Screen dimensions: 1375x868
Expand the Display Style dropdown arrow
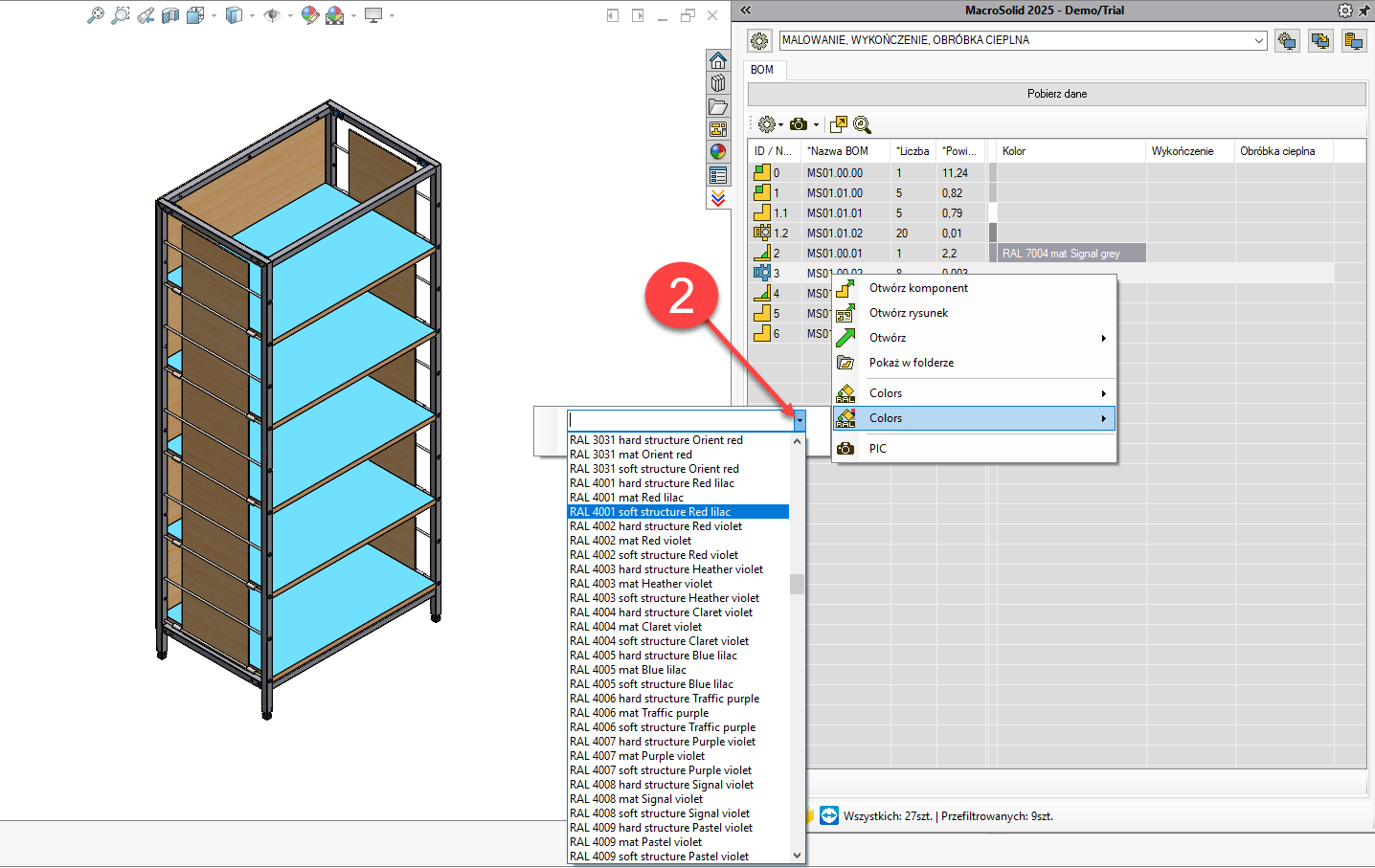pyautogui.click(x=252, y=15)
